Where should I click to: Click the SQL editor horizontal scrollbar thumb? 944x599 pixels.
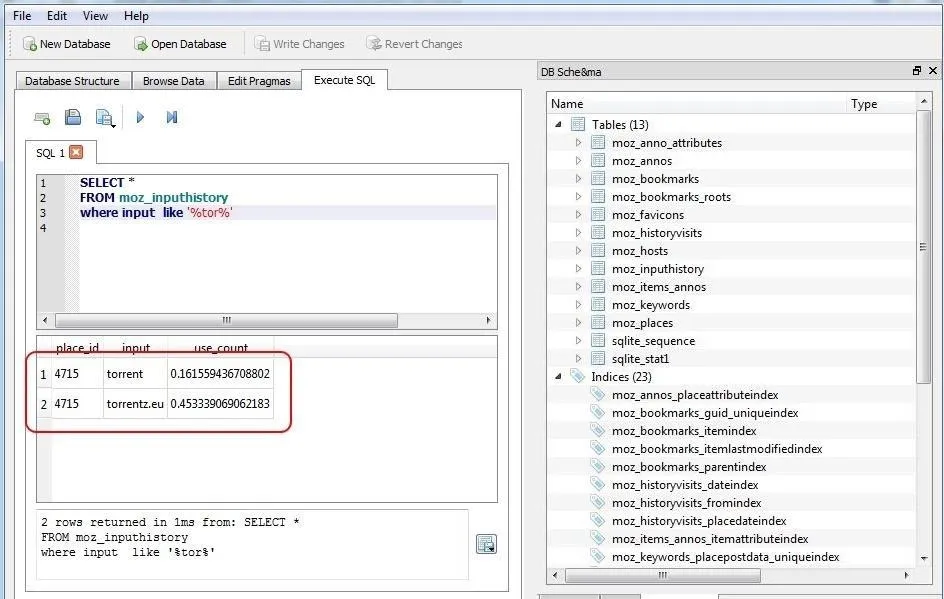pyautogui.click(x=226, y=320)
